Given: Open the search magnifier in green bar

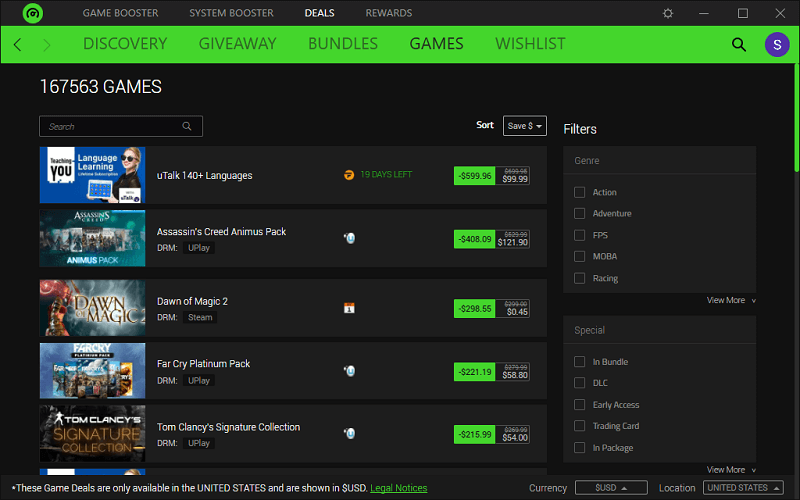Looking at the screenshot, I should (x=739, y=44).
